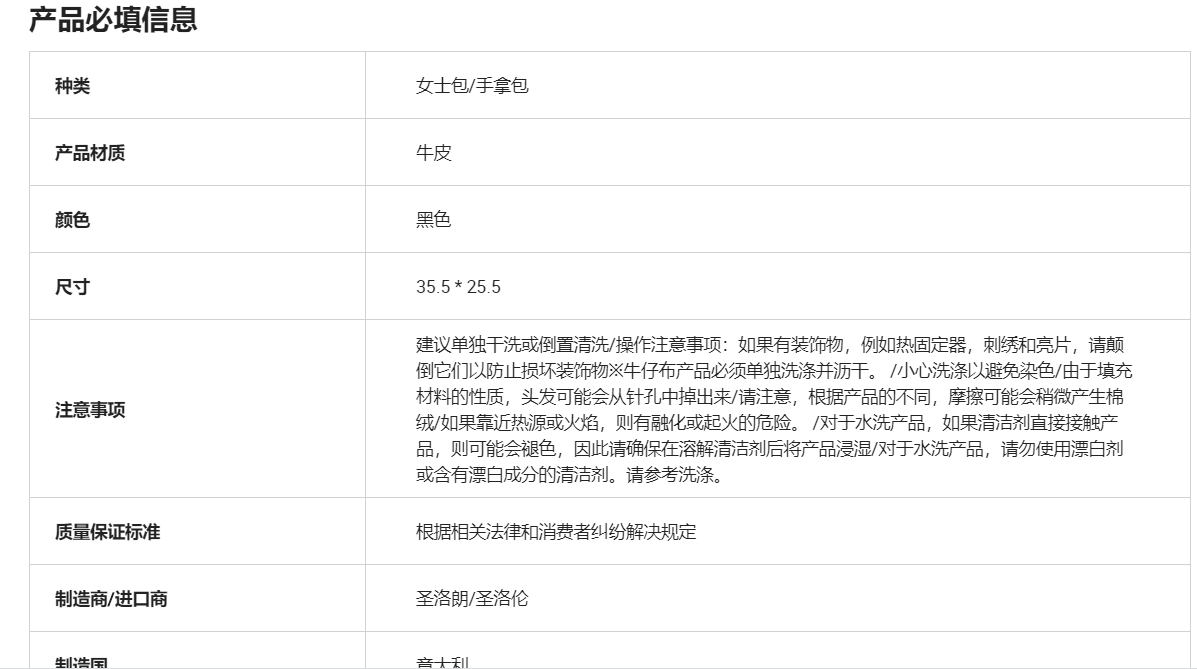Select the 尺寸 row label
Viewport: 1197px width, 669px height.
point(72,287)
